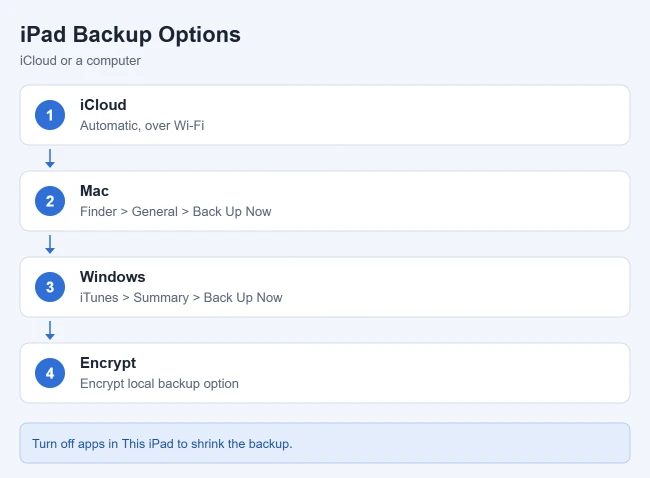
Task: Click 'iTunes > Summary > Back Up Now' text
Action: coord(181,298)
